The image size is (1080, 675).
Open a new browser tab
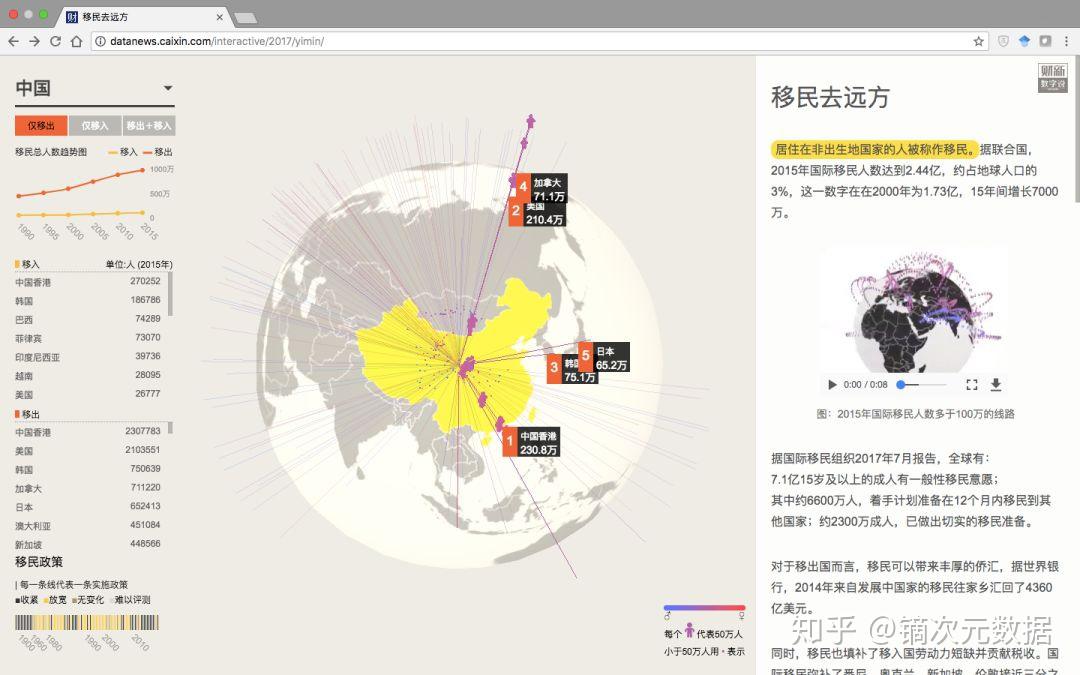(245, 17)
